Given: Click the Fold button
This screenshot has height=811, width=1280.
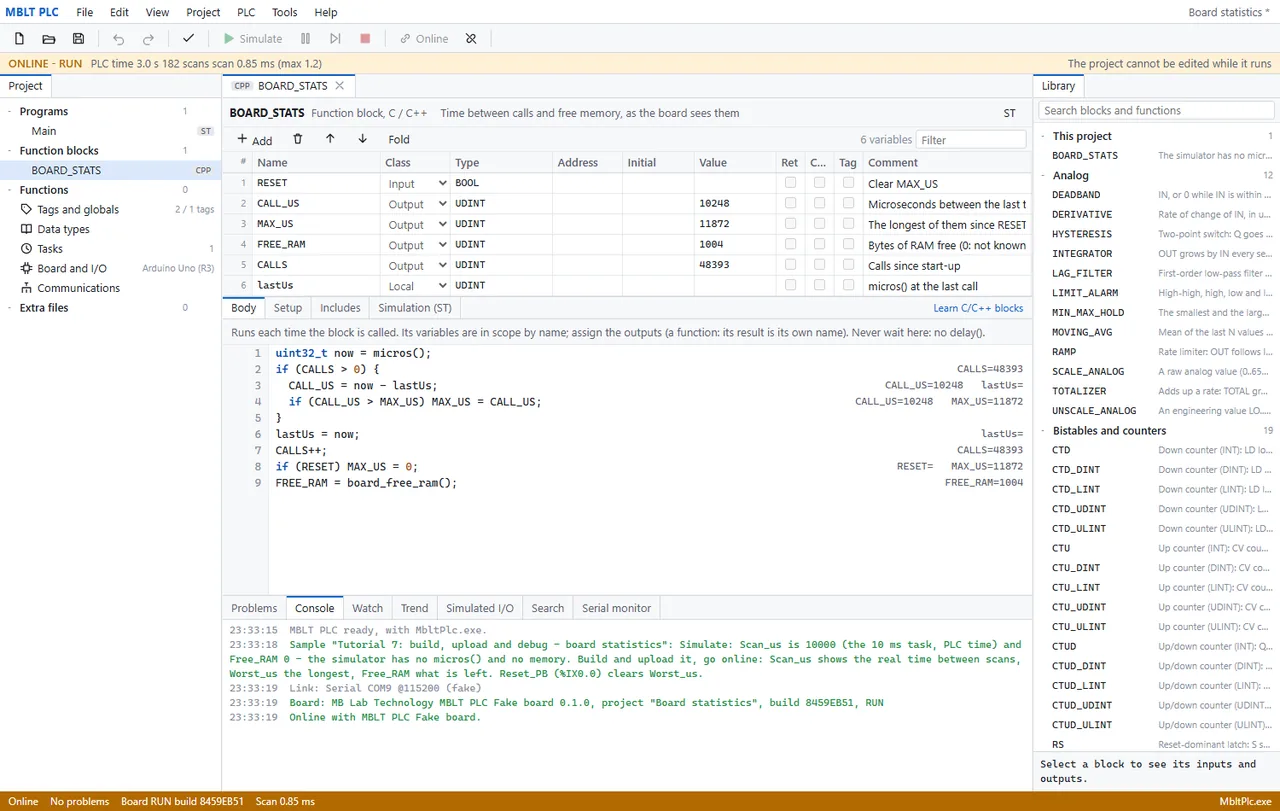Looking at the screenshot, I should tap(399, 140).
